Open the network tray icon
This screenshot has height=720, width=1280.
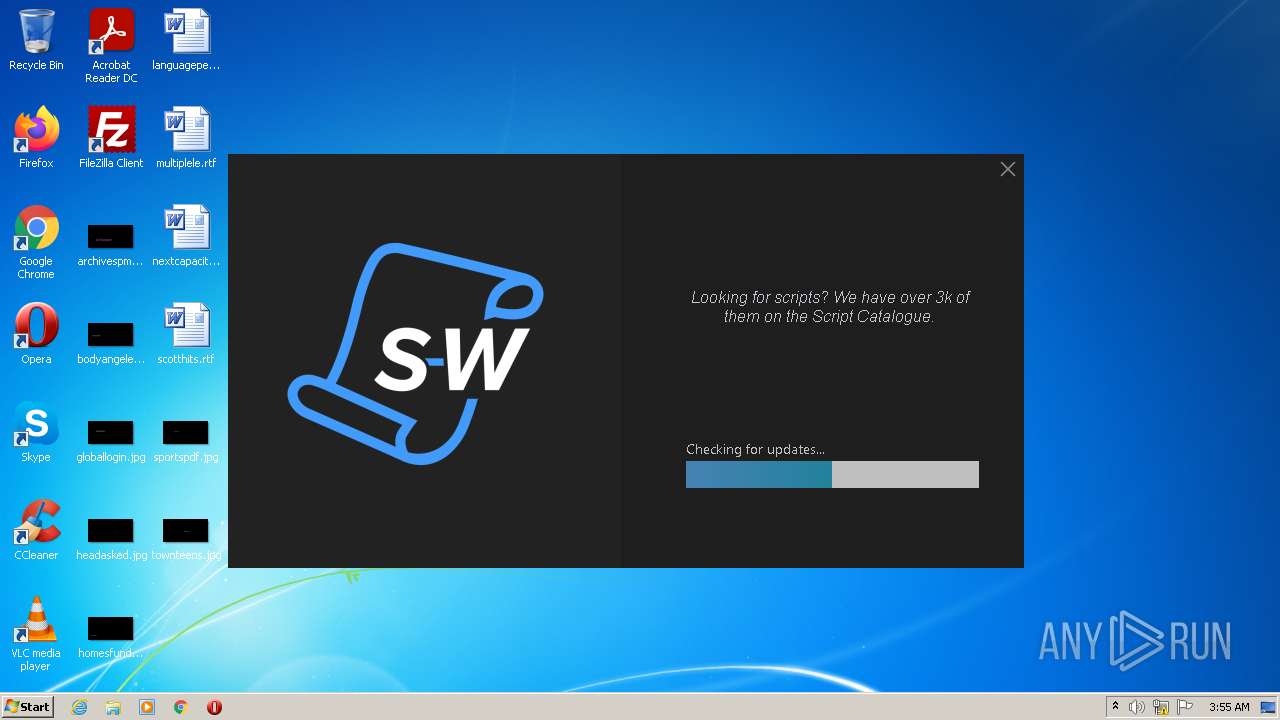[x=1161, y=707]
